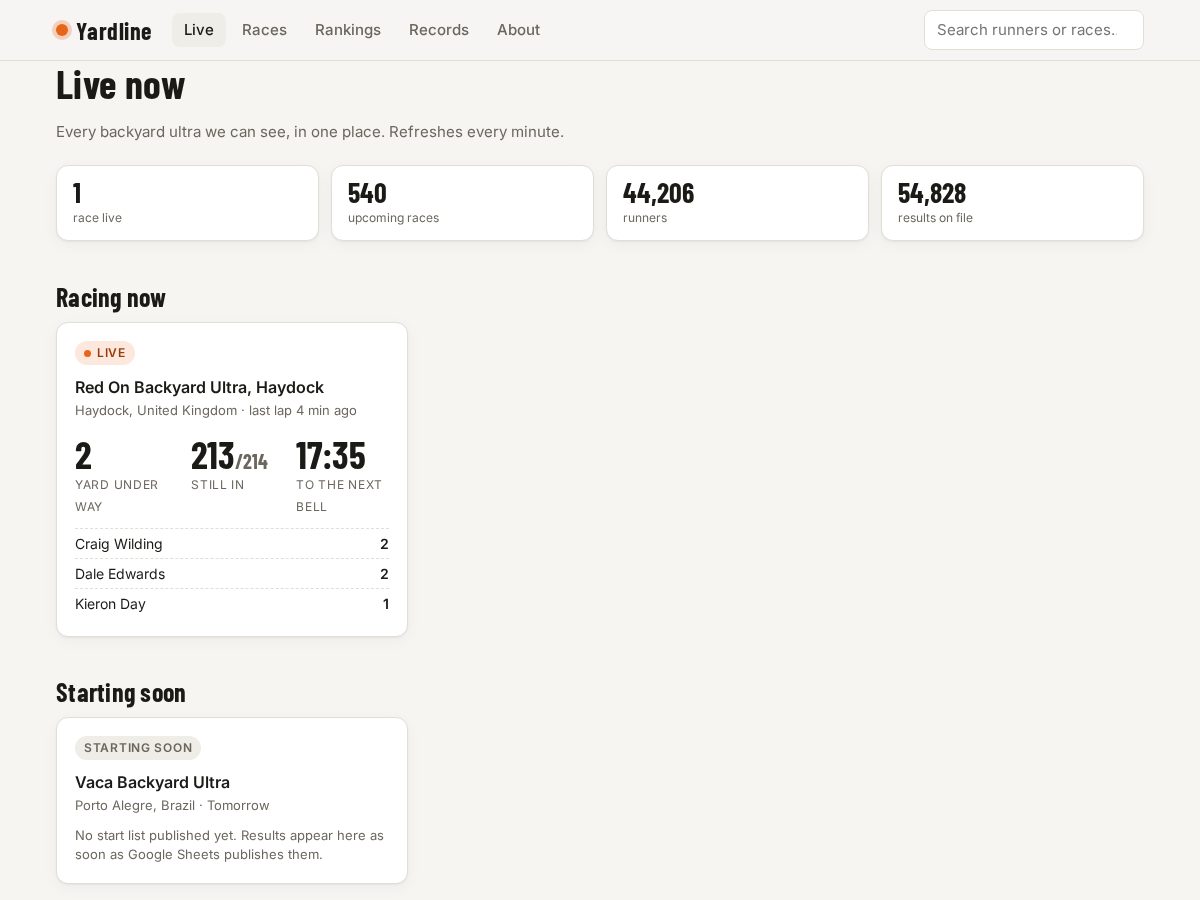Open the Vaca Backyard Ultra race
Viewport: 1200px width, 900px height.
click(152, 782)
